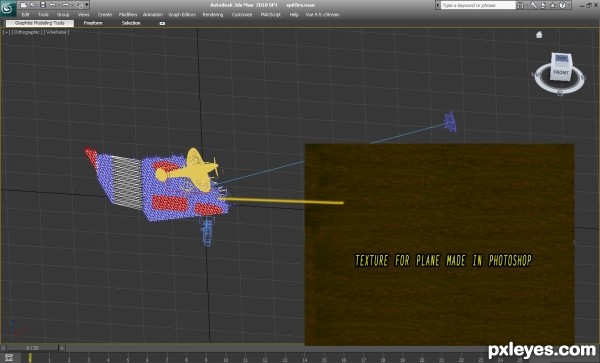
Task: Expand the InfoCenter search field arrow
Action: click(x=438, y=5)
